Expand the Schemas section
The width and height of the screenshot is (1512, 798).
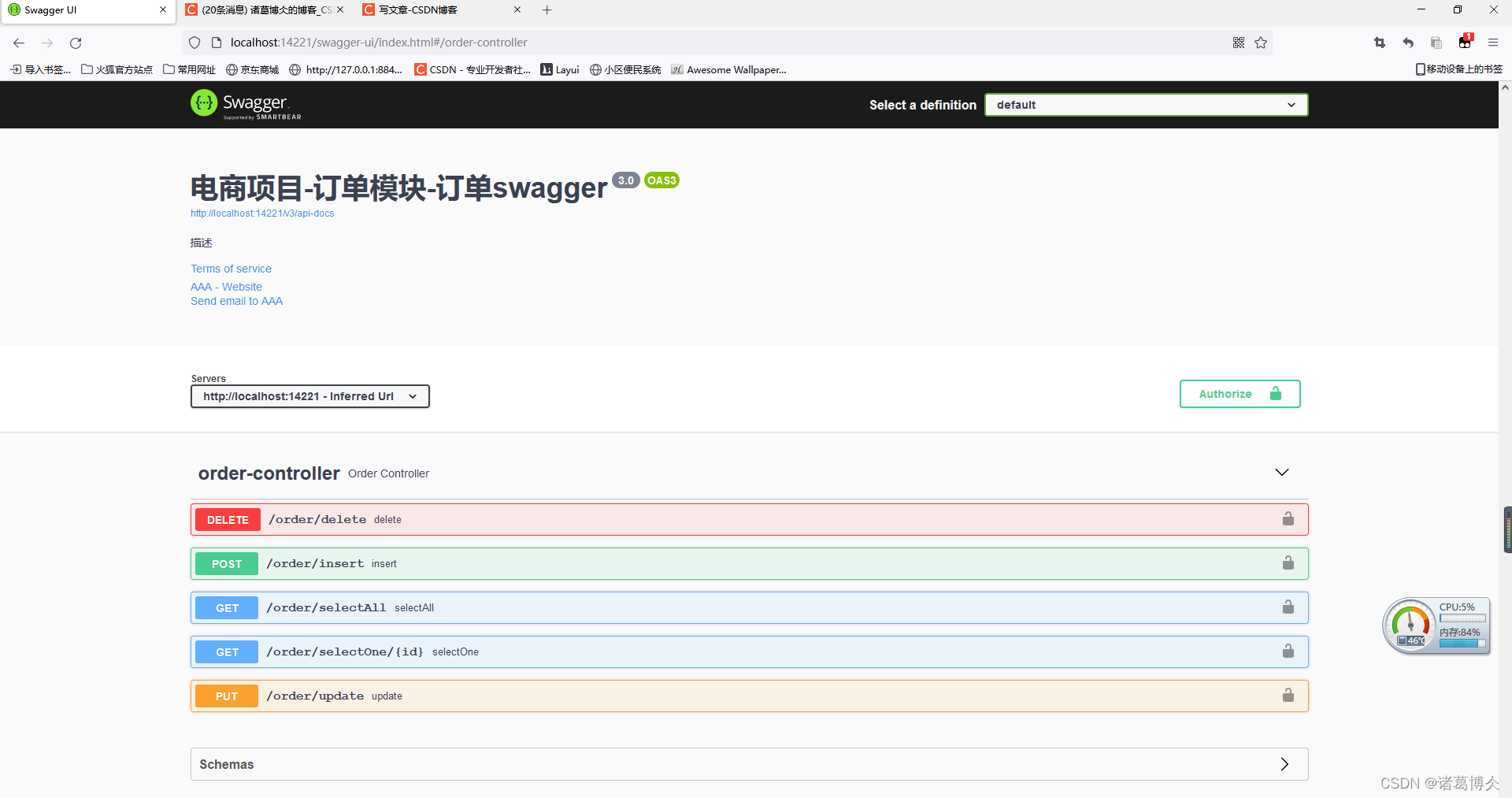[749, 764]
